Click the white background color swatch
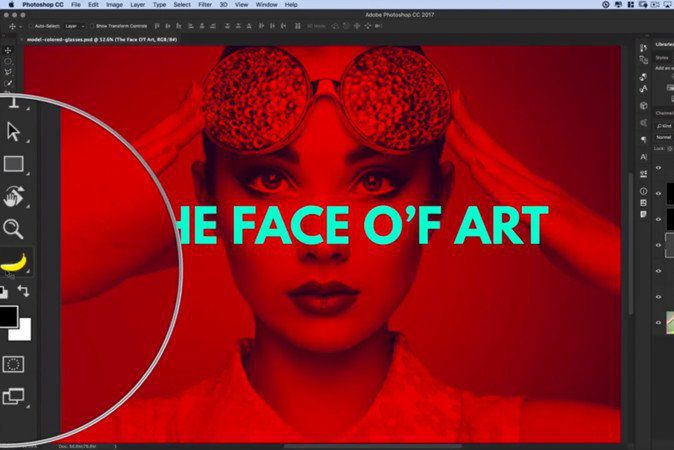Viewport: 674px width, 450px height. click(21, 330)
